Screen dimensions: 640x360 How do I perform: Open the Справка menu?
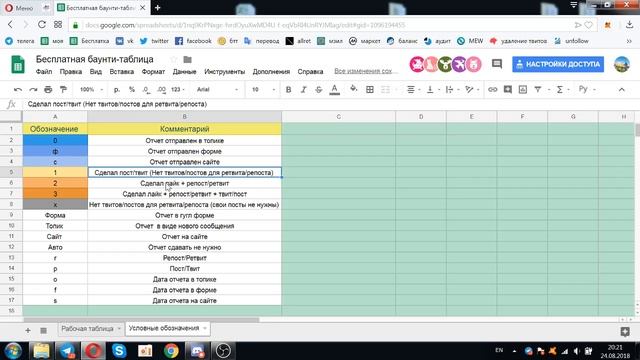coord(310,71)
